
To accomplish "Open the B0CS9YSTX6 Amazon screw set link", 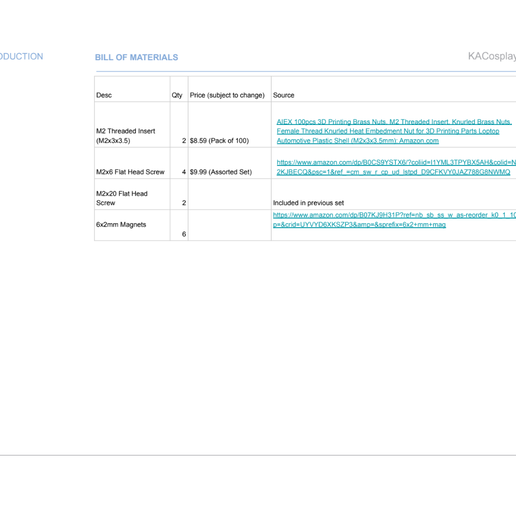I will click(396, 167).
